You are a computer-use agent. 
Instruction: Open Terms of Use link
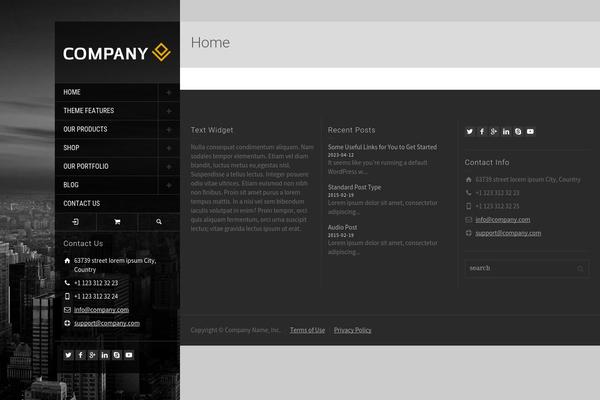[307, 330]
